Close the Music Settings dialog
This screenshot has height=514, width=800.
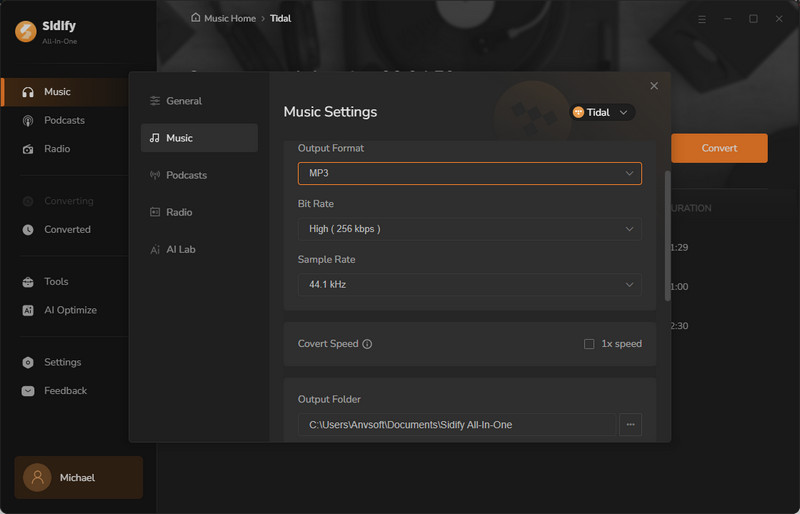pos(654,86)
